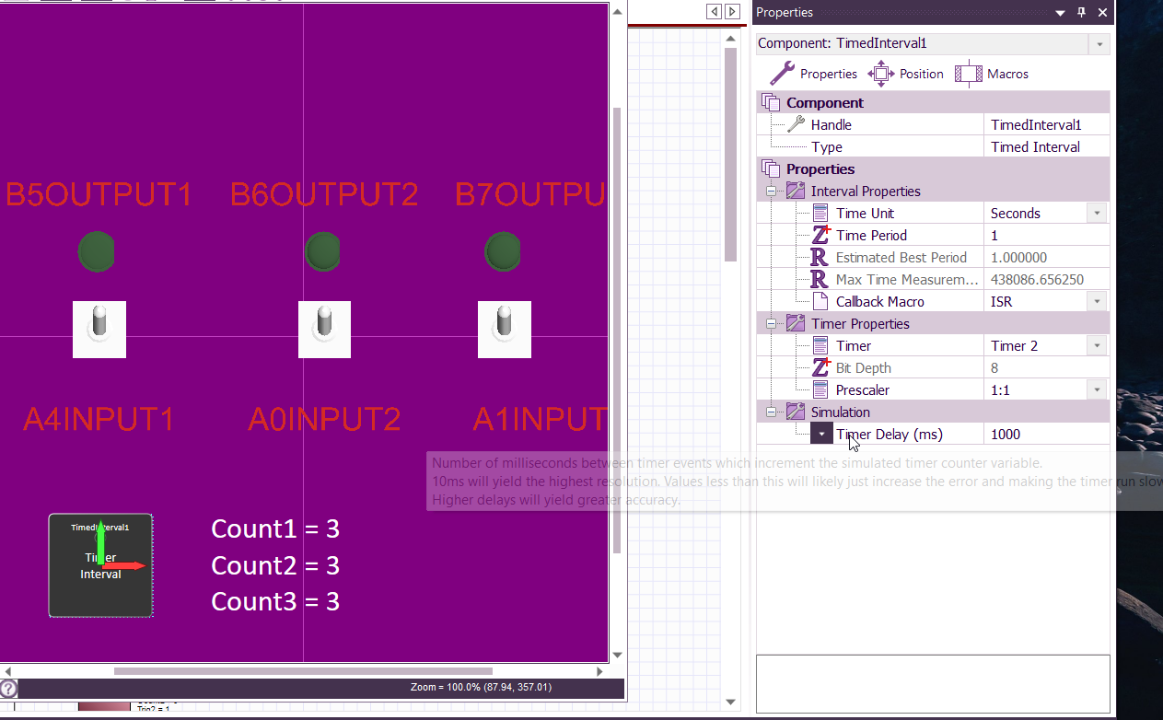1163x720 pixels.
Task: Click the Z icon beside Time Period
Action: click(x=820, y=234)
